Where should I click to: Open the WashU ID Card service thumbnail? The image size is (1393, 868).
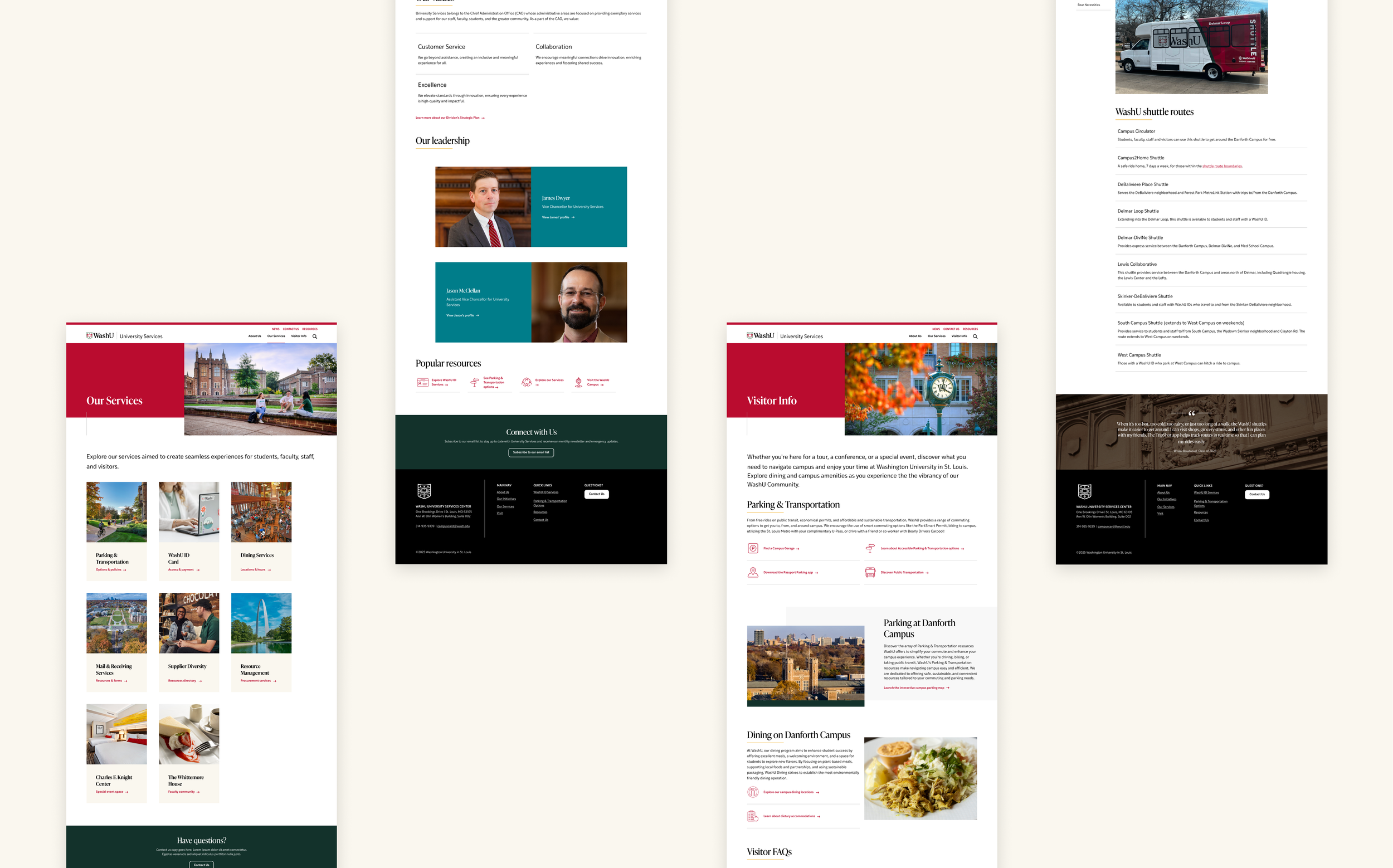click(189, 512)
